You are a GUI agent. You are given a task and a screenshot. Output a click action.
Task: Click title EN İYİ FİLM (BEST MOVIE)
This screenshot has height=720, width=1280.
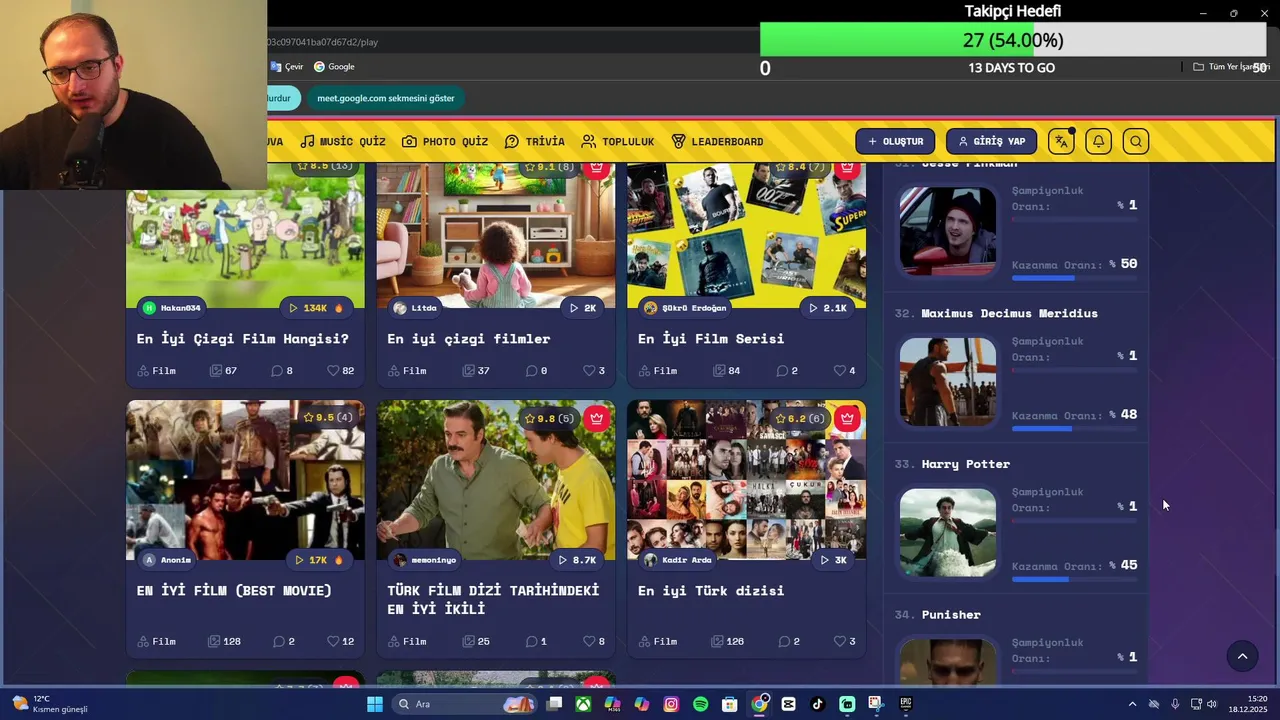[234, 591]
